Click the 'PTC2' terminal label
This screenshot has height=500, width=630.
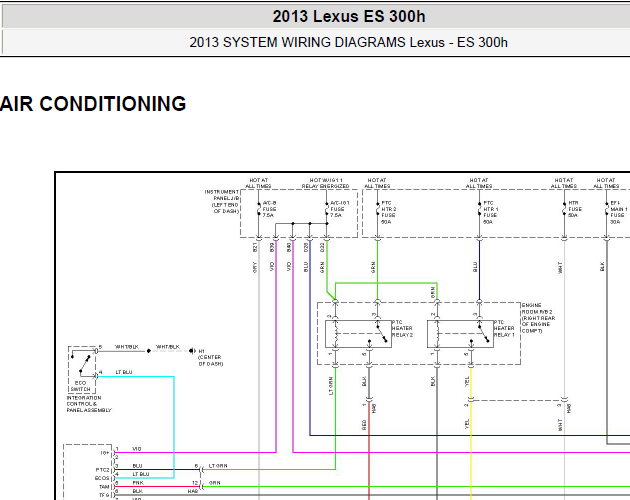click(x=102, y=470)
